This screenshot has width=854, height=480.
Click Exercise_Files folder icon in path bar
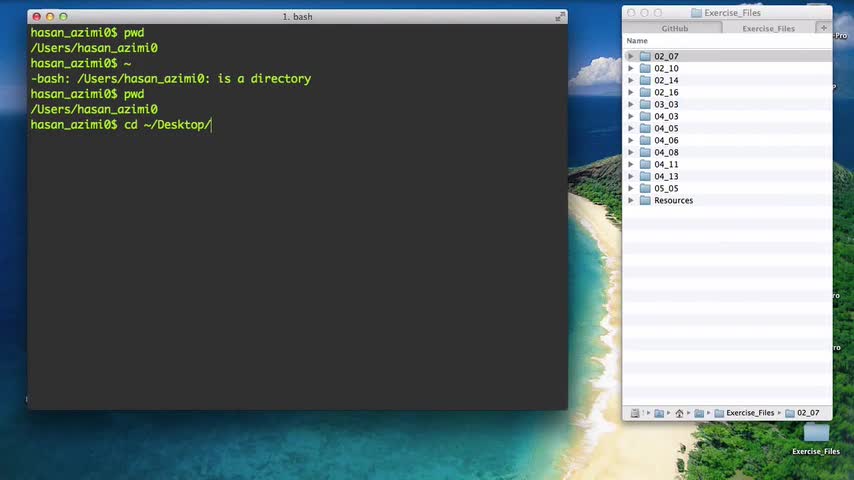pos(719,413)
